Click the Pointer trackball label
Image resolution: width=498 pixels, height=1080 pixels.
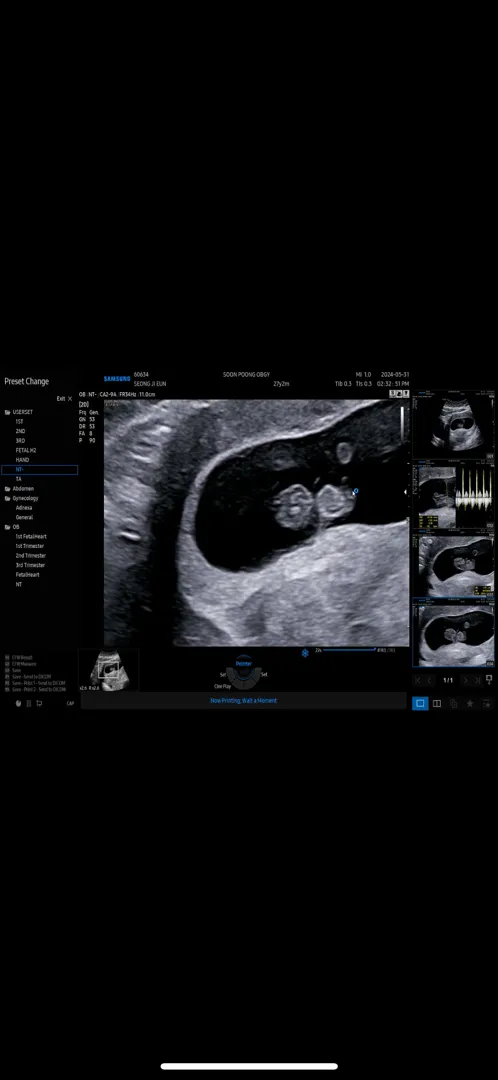coord(244,663)
